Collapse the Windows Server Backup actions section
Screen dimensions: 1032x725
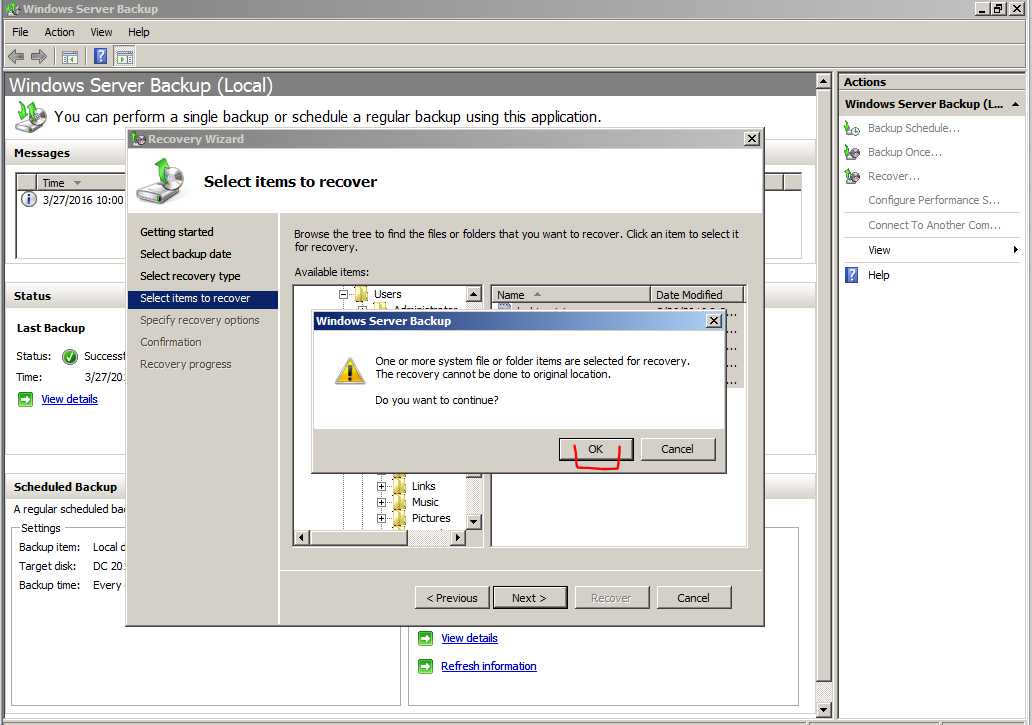click(x=1016, y=104)
